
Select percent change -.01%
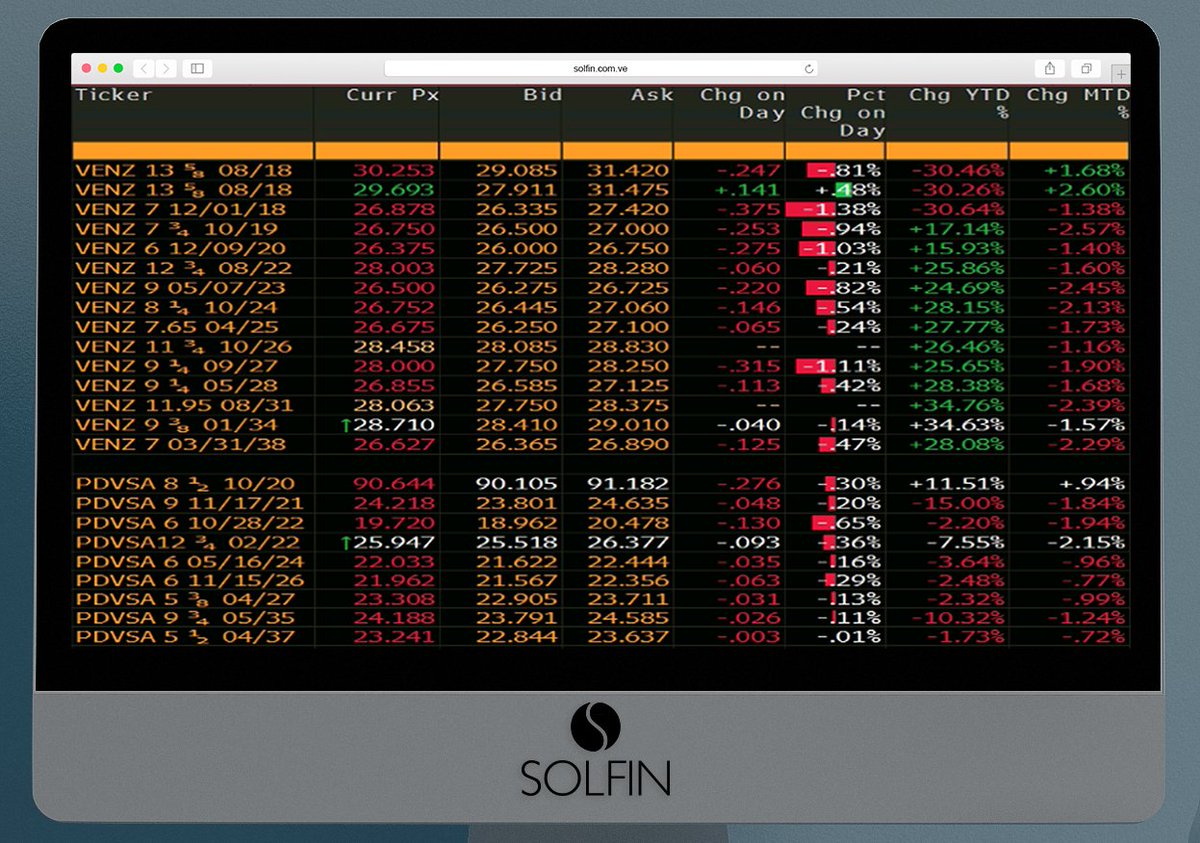click(x=848, y=637)
